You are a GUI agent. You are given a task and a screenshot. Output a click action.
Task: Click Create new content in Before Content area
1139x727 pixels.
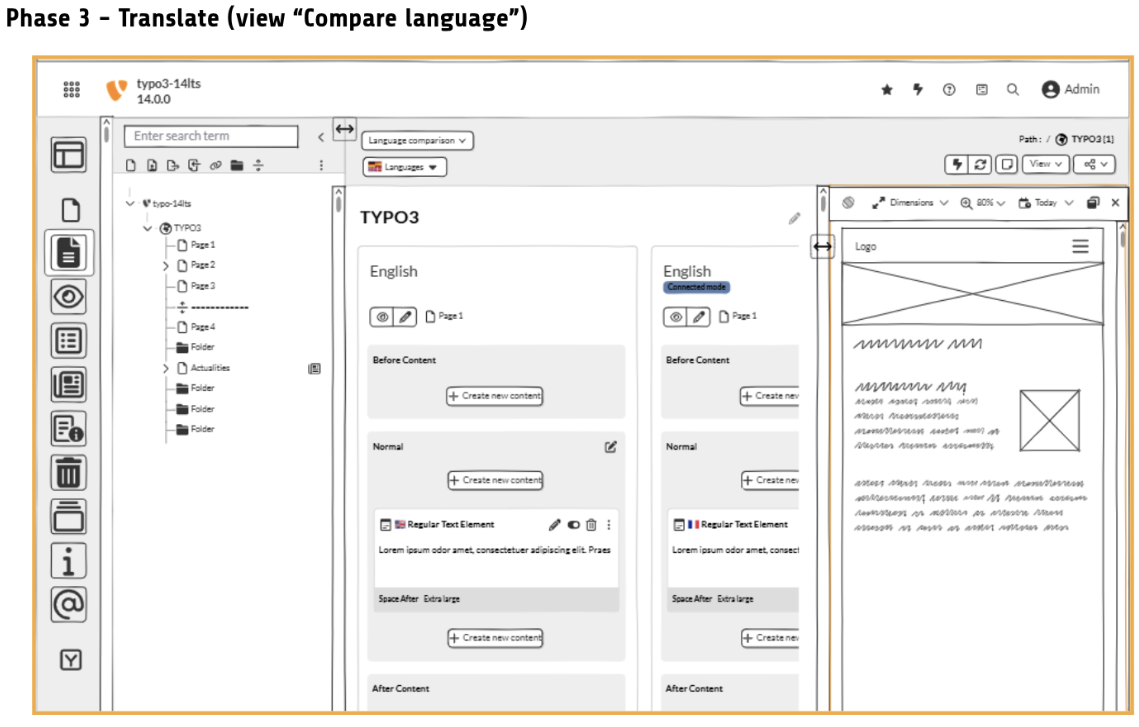click(495, 396)
